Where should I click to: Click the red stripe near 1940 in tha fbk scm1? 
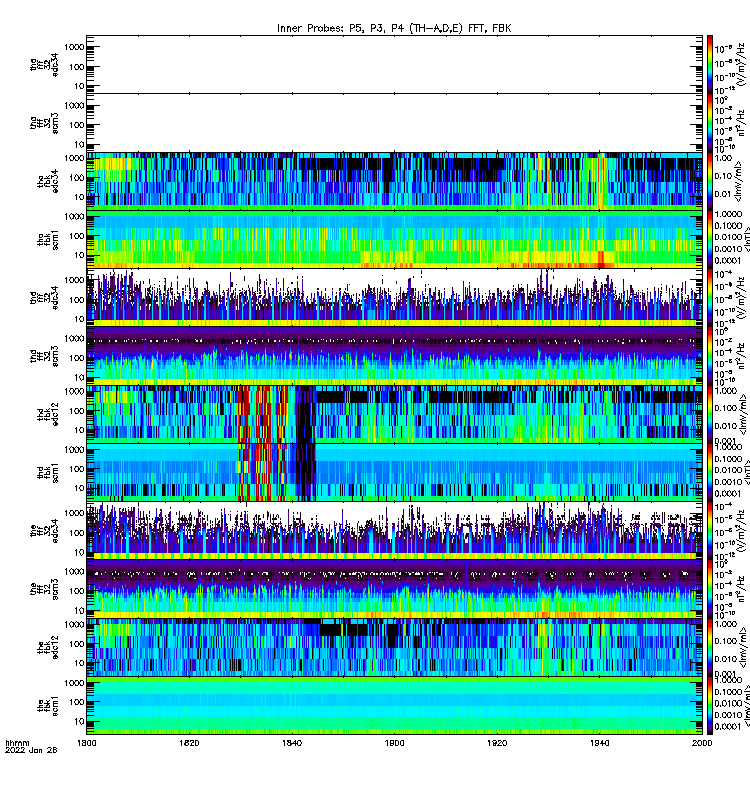601,259
